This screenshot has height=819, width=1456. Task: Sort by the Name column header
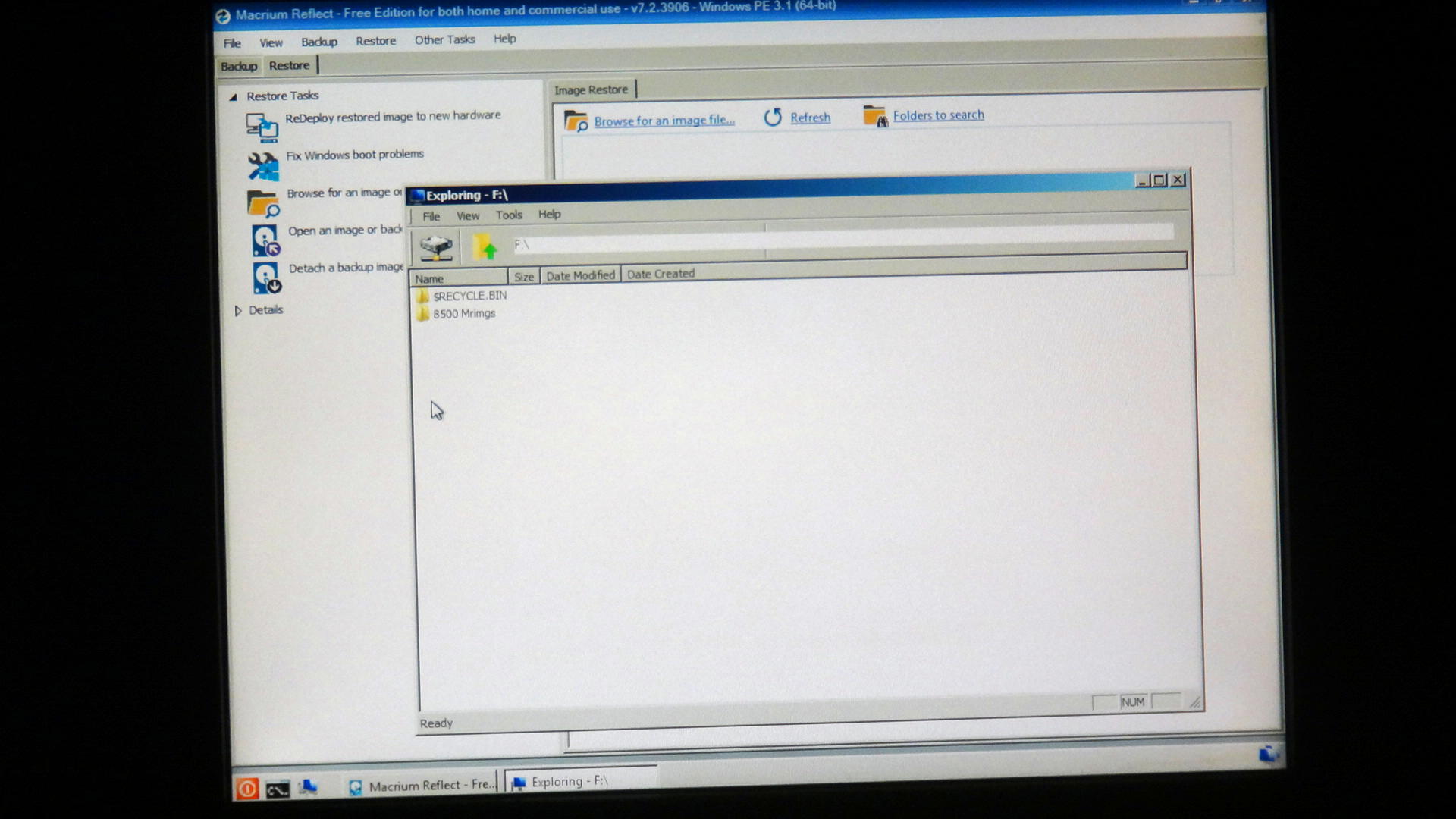pyautogui.click(x=460, y=278)
